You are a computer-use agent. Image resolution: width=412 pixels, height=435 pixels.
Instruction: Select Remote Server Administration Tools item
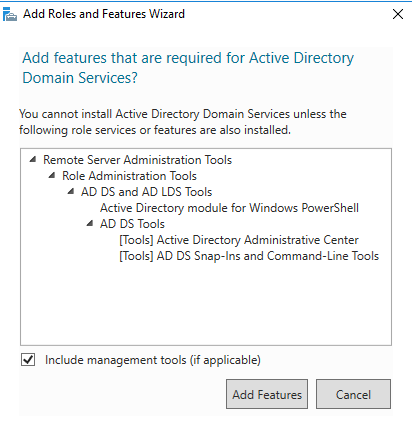tap(137, 160)
